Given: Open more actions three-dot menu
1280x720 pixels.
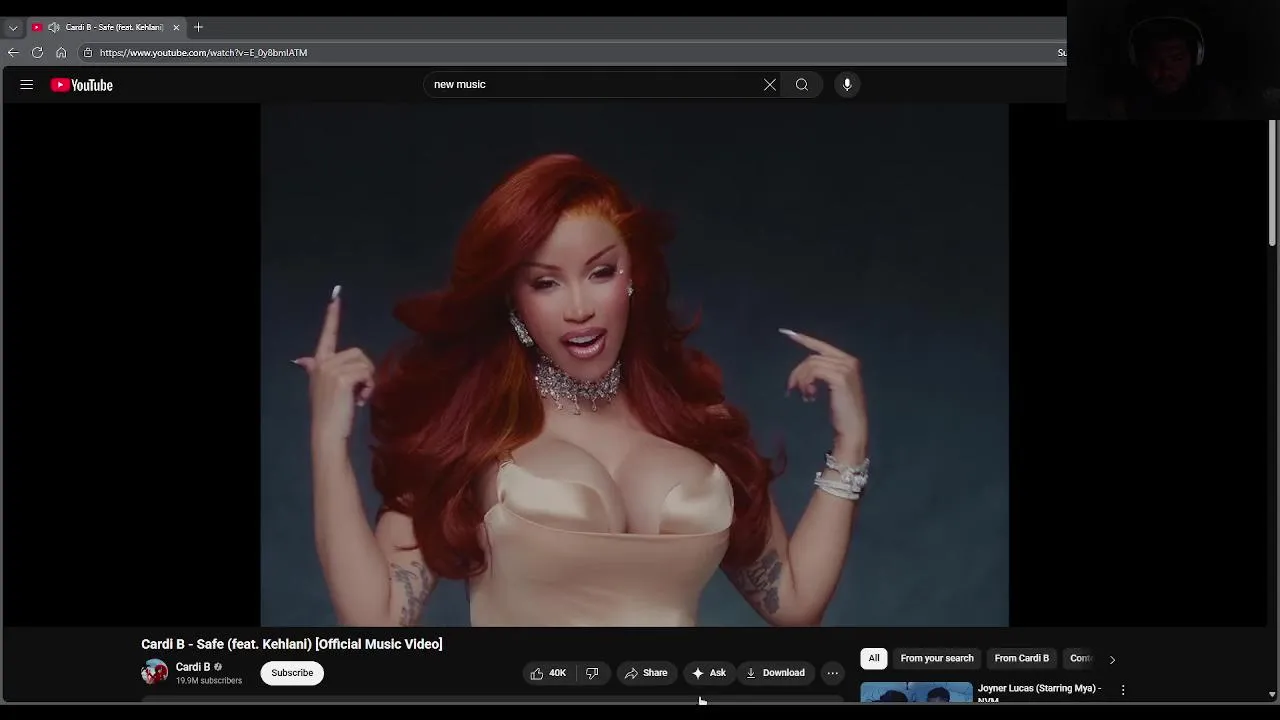Looking at the screenshot, I should (x=832, y=673).
